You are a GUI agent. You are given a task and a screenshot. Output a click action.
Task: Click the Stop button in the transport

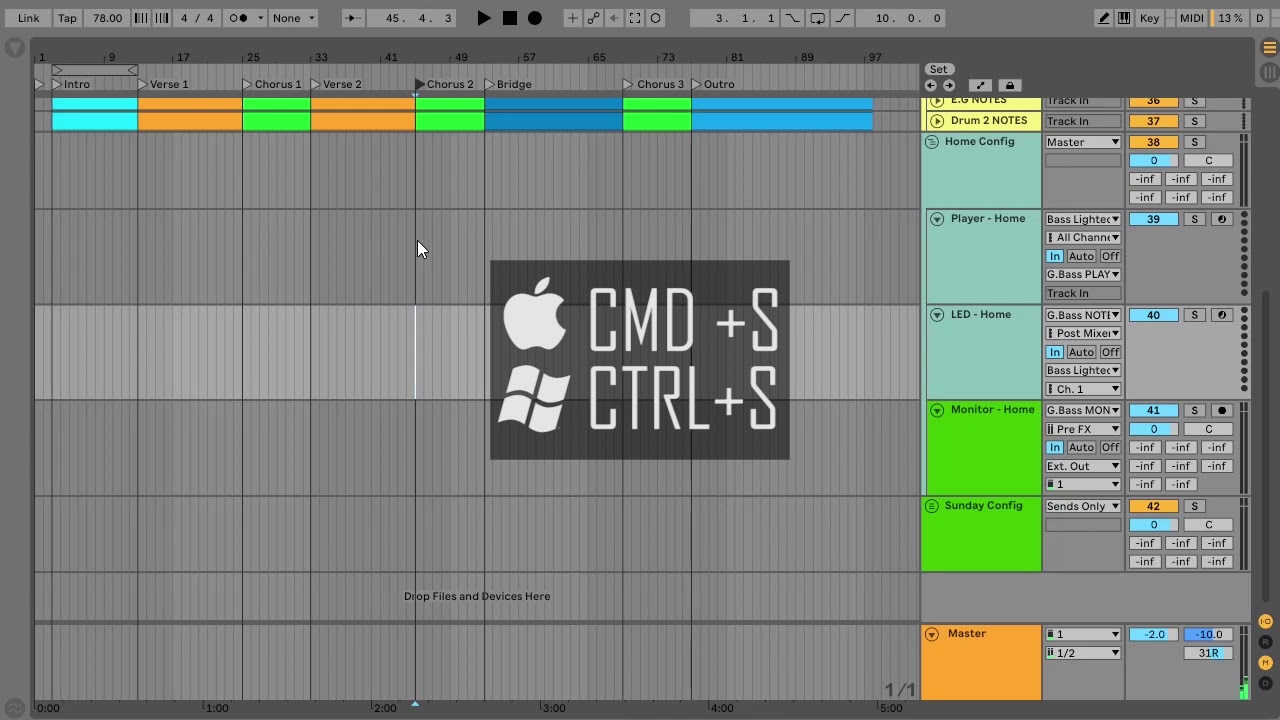(510, 18)
